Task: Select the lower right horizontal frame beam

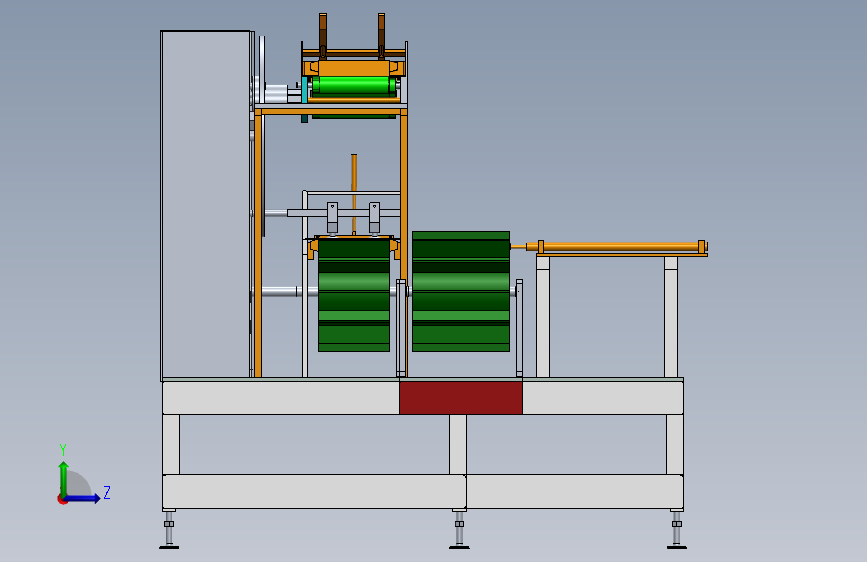Action: click(575, 491)
